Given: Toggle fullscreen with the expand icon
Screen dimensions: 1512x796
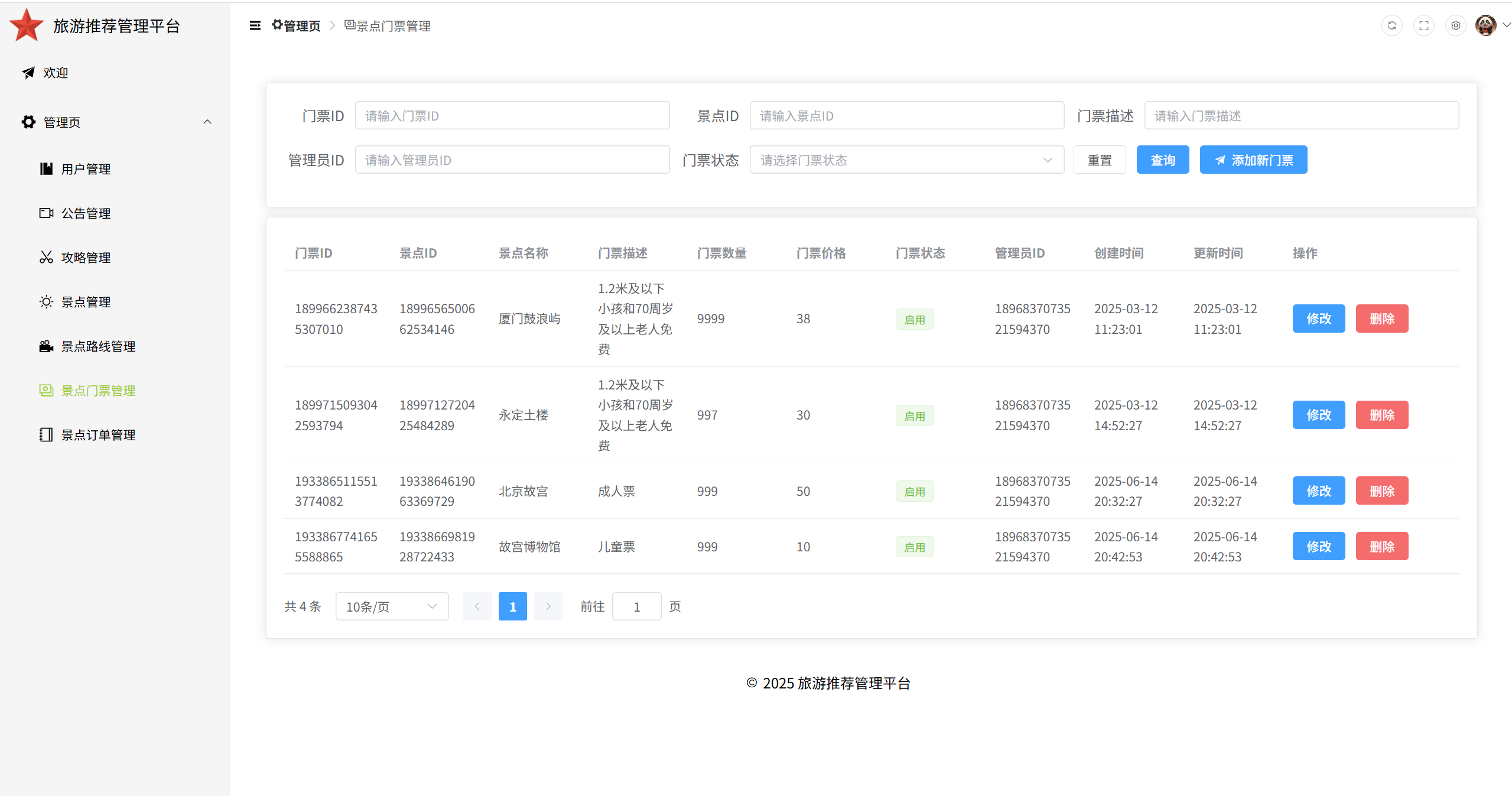Looking at the screenshot, I should (x=1423, y=25).
